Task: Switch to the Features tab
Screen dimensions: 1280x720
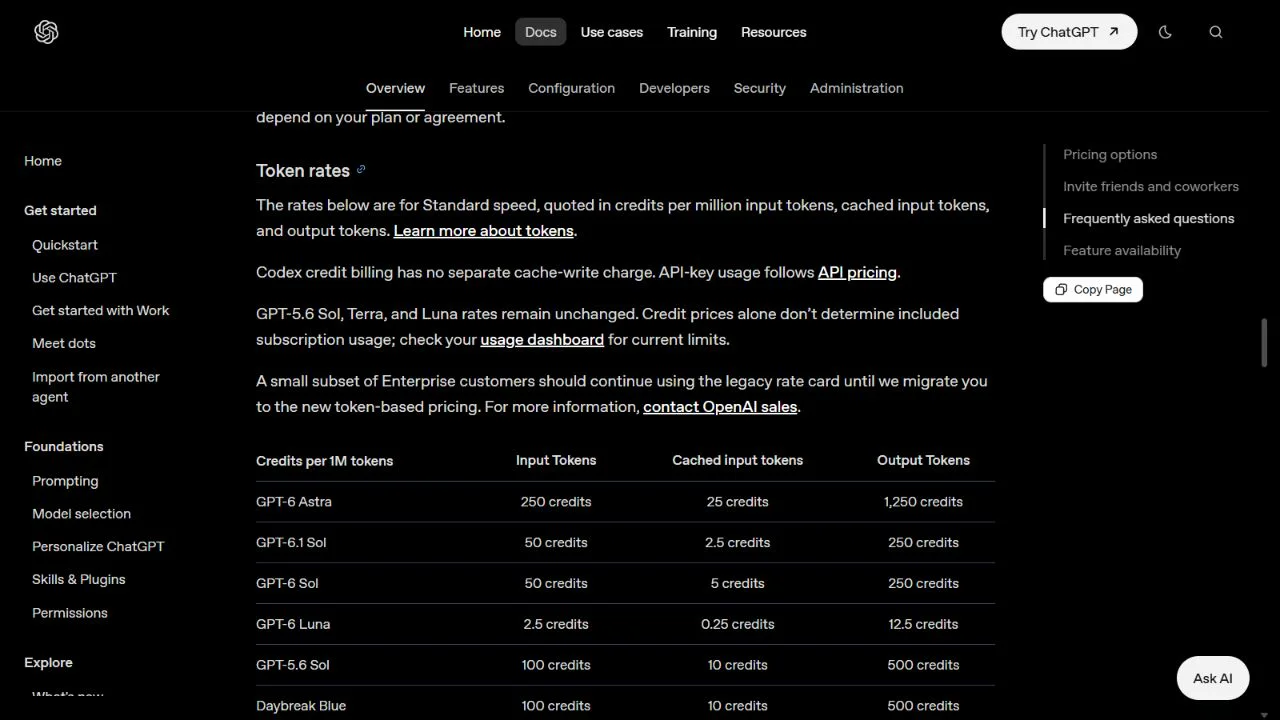Action: (476, 88)
